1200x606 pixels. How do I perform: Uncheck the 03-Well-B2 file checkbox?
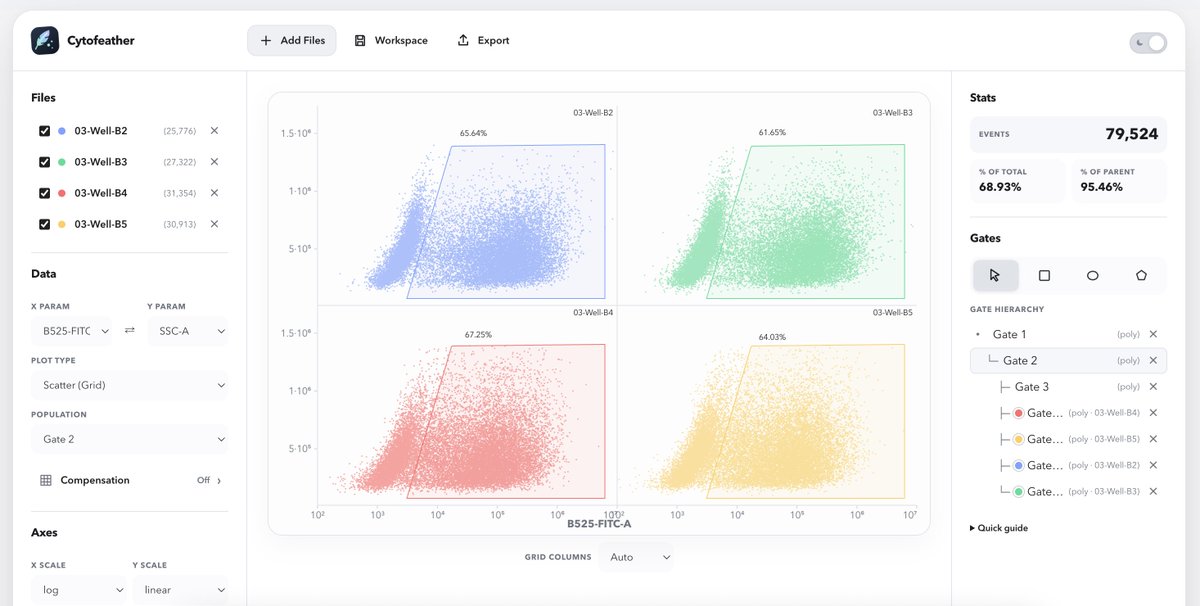pos(44,131)
